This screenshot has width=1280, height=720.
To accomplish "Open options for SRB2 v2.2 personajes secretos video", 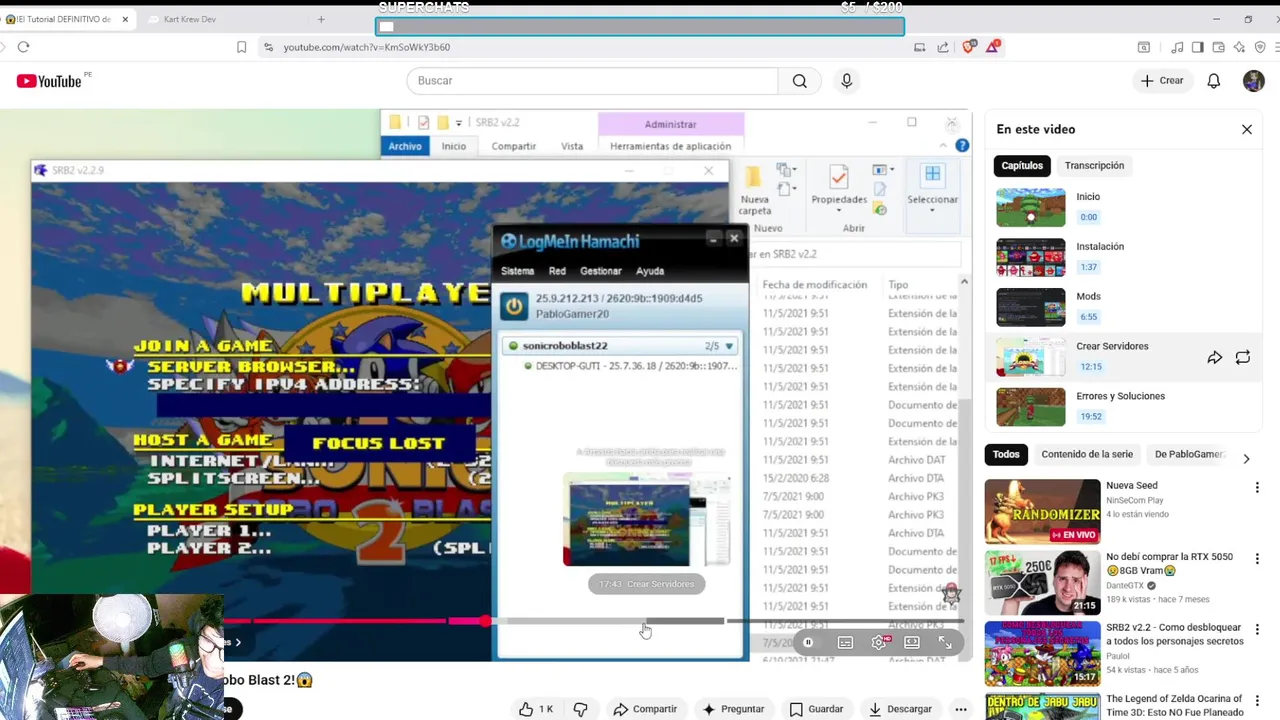I will coord(1257,630).
